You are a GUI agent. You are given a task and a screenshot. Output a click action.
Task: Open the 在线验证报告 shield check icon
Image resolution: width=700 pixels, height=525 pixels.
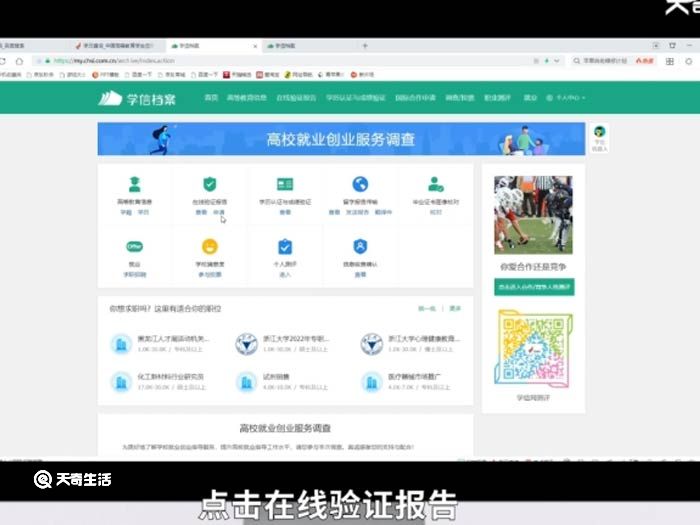coord(209,184)
